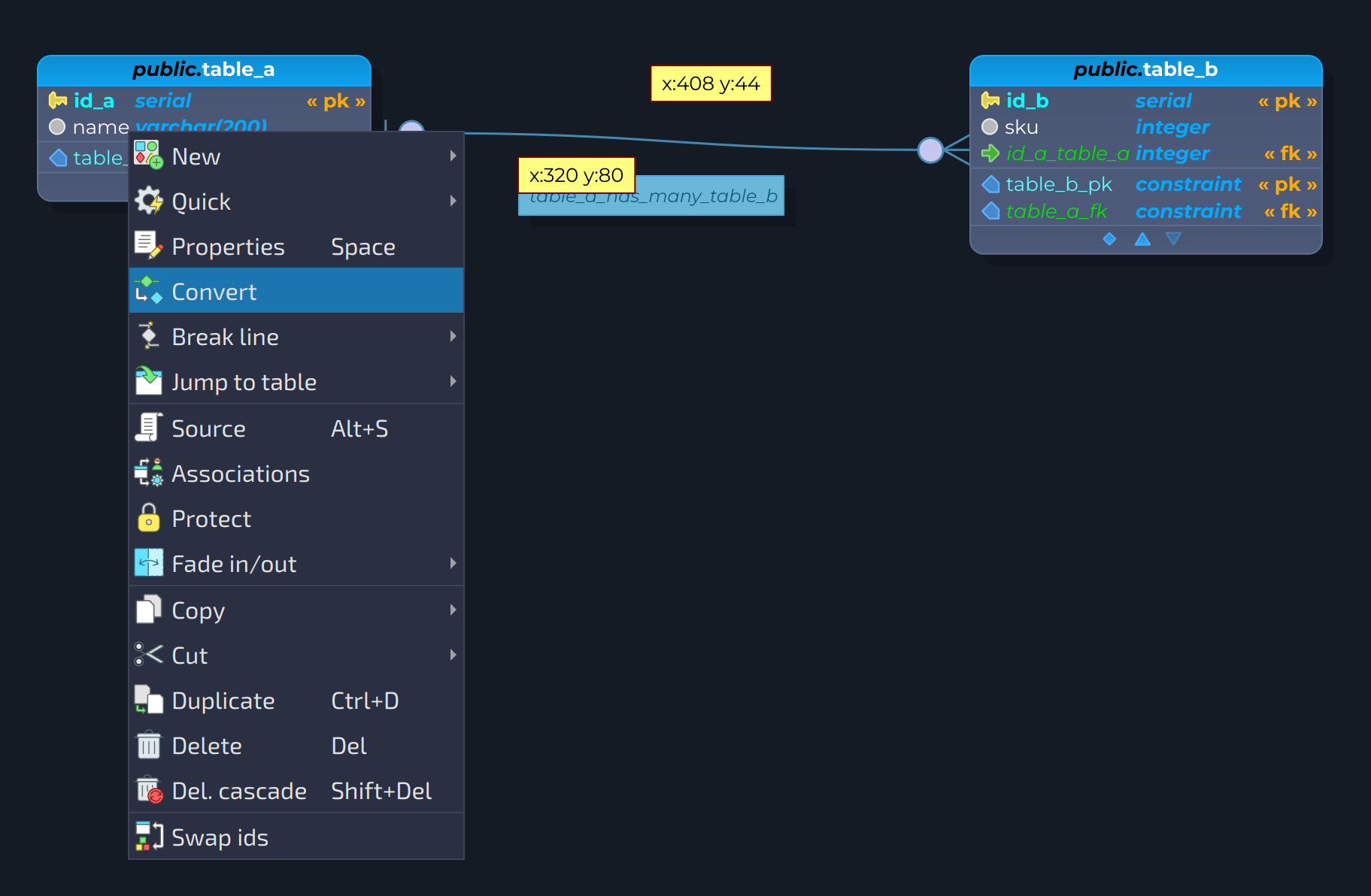Select Properties in the context menu
1371x896 pixels.
296,246
